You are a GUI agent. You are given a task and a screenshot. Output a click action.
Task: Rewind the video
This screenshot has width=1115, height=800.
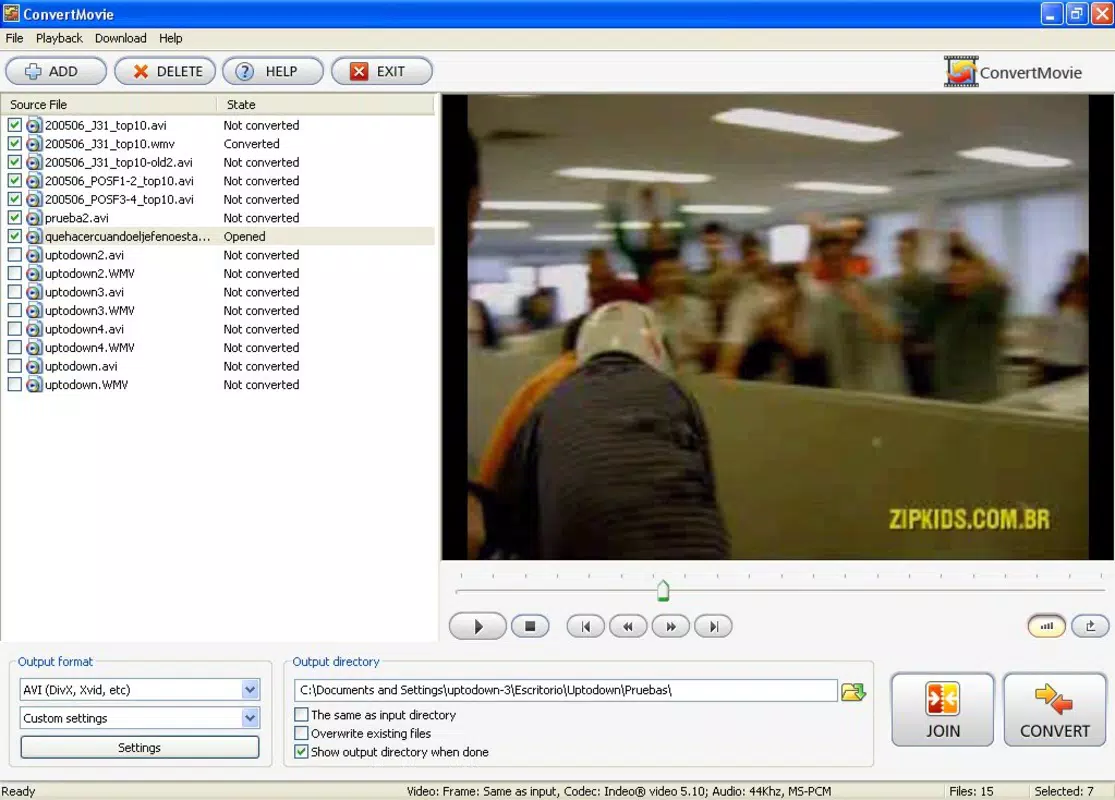[x=628, y=626]
